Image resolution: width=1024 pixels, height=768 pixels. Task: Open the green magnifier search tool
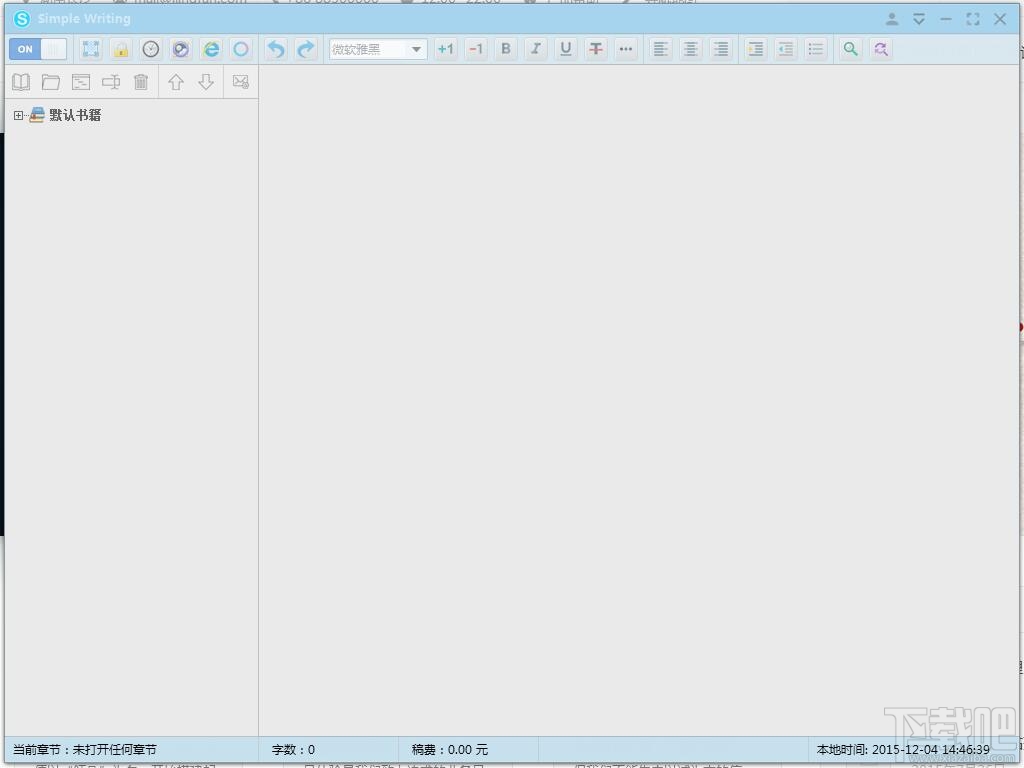coord(850,49)
